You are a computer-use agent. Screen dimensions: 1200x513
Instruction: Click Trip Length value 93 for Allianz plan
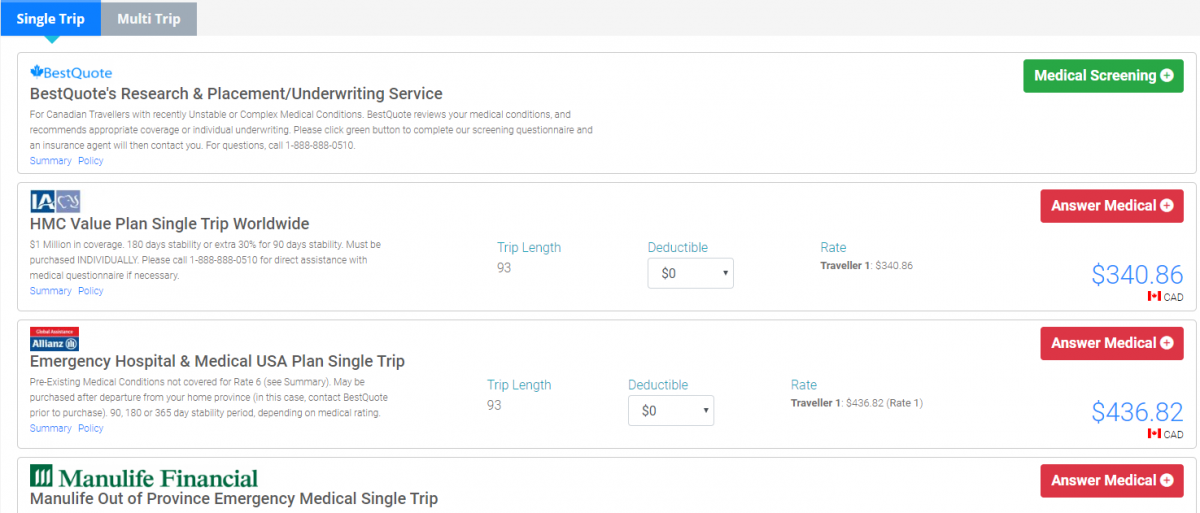point(494,405)
